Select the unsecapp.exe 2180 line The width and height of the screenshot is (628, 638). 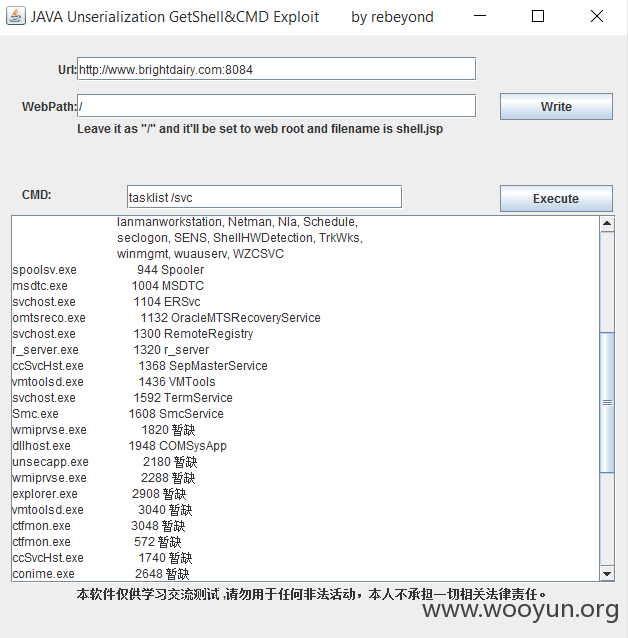(105, 462)
